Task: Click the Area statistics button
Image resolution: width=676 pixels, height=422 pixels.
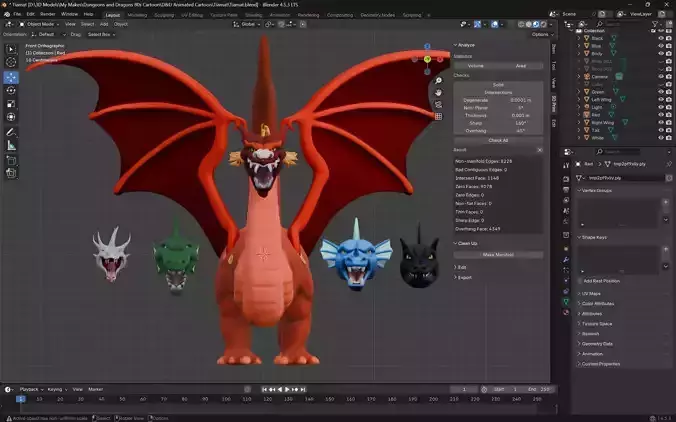Action: click(x=520, y=66)
